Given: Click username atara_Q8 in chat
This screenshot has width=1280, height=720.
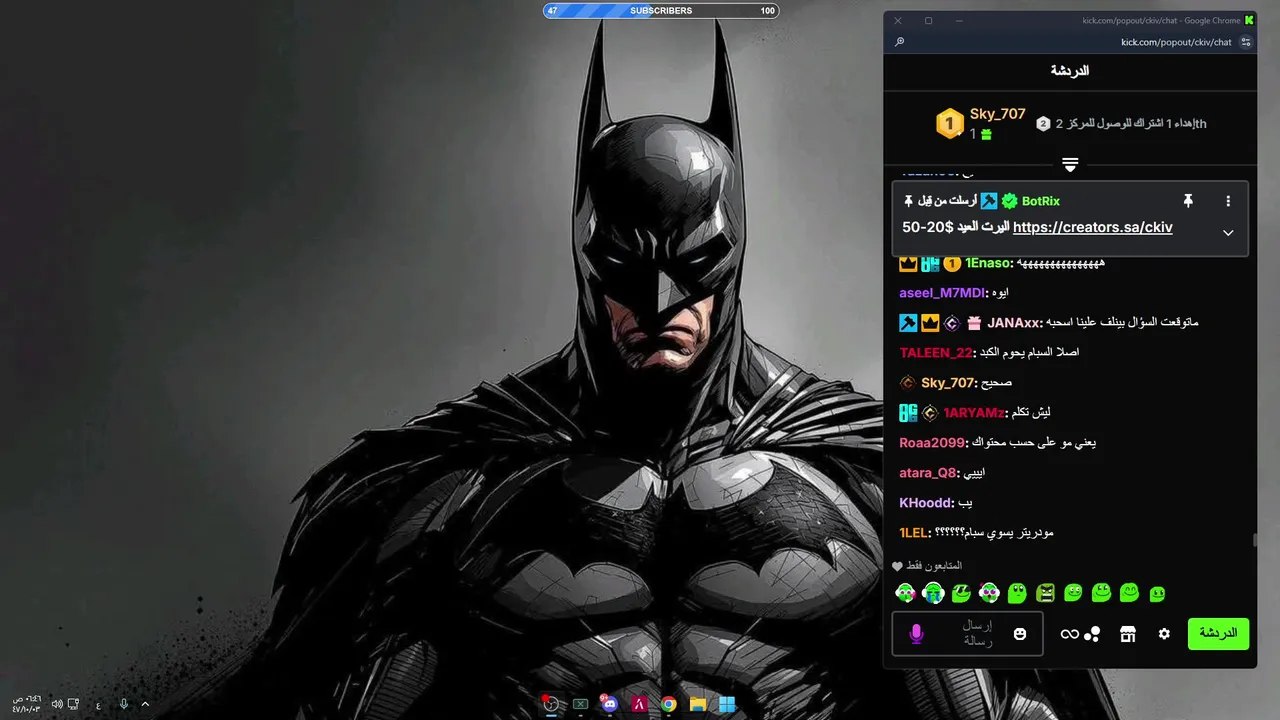Looking at the screenshot, I should 928,473.
